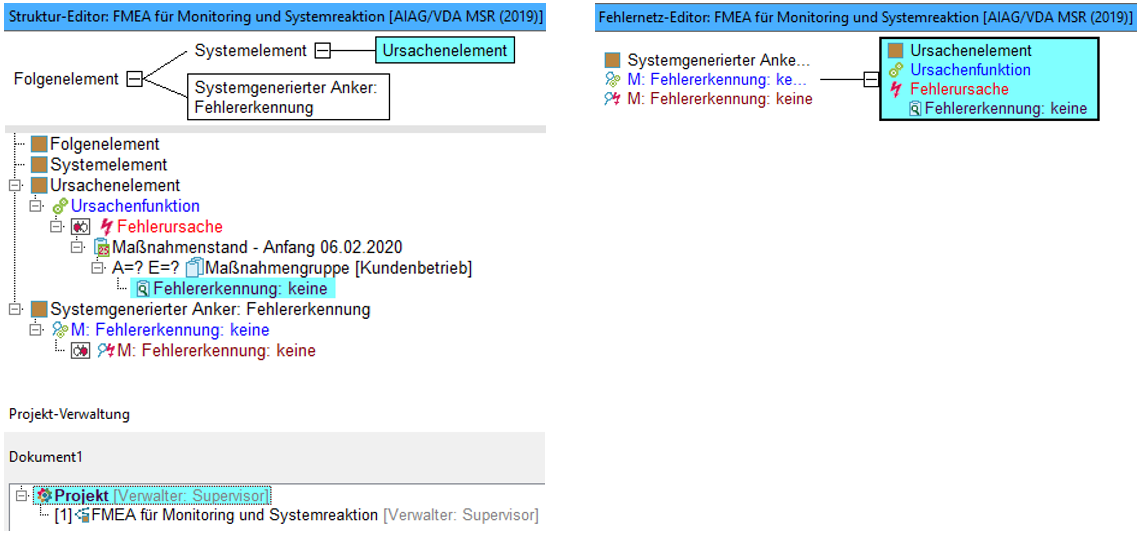Click the red Fehlerursache lightning icon in tree
Image resolution: width=1140 pixels, height=540 pixels.
(107, 226)
